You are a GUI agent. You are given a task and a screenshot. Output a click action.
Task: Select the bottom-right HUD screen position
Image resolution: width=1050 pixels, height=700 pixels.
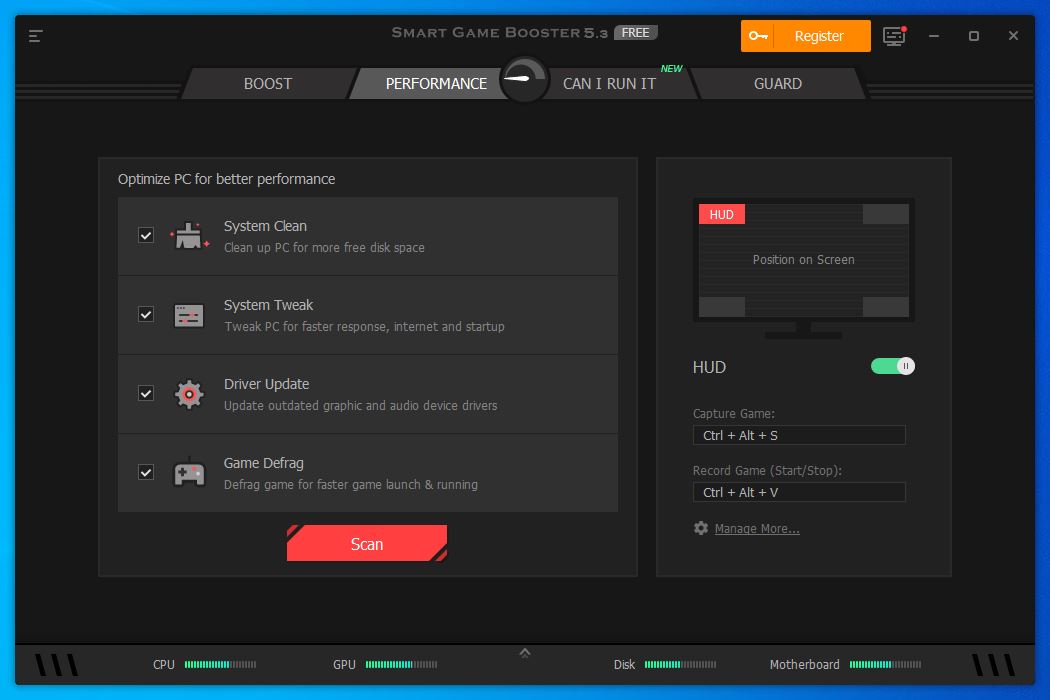[x=885, y=307]
